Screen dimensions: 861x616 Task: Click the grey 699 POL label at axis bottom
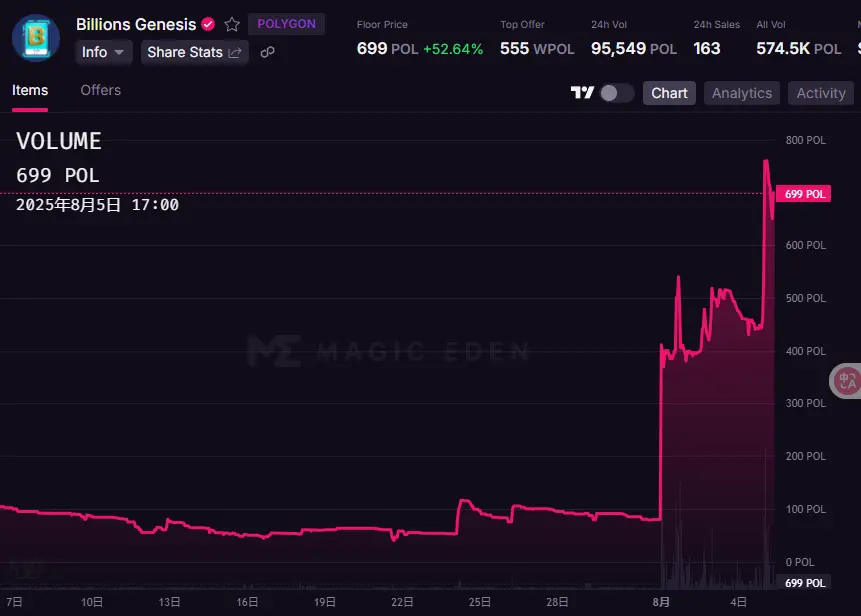click(x=803, y=583)
